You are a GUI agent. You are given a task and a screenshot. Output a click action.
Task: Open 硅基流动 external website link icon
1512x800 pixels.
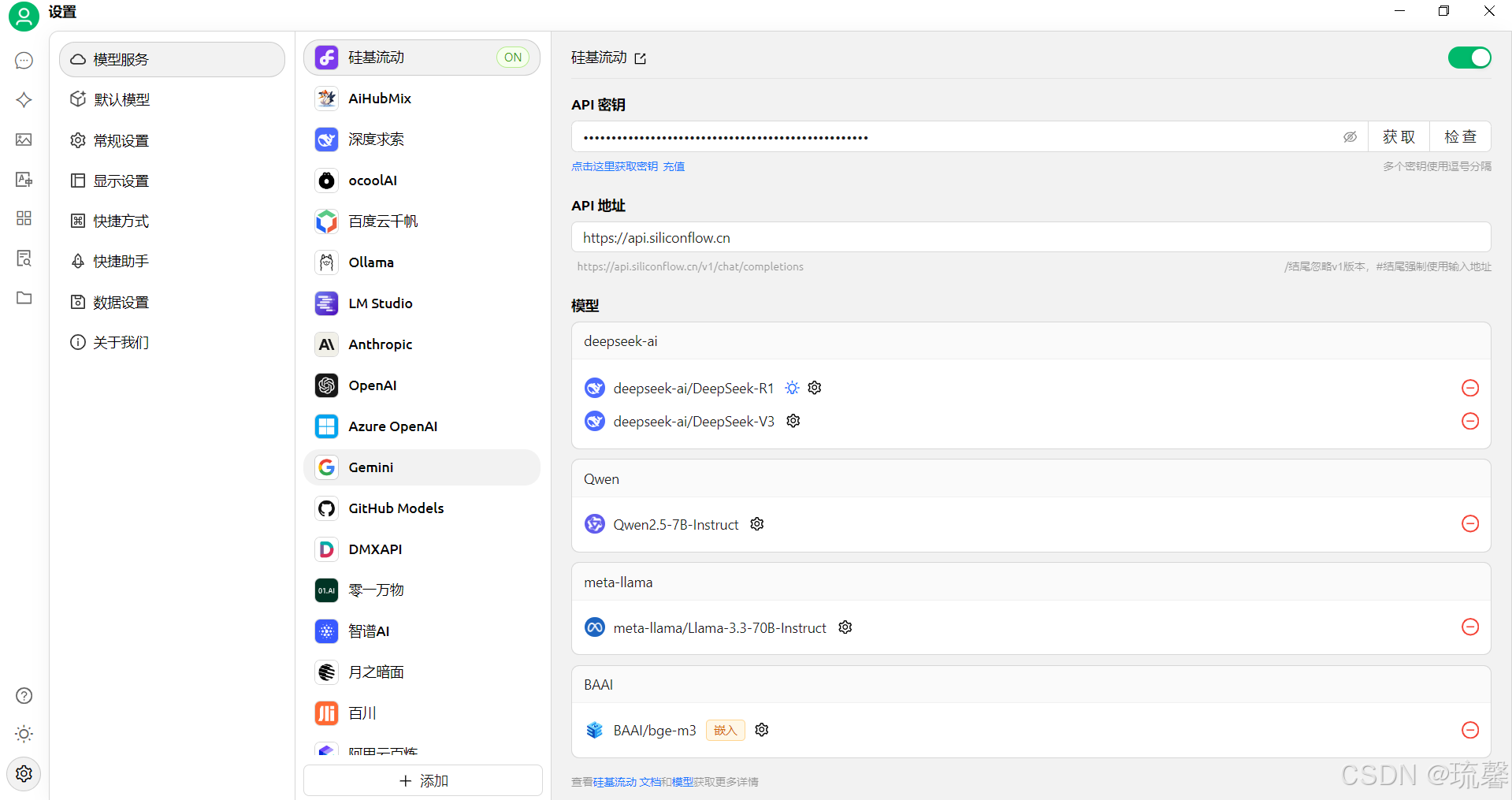tap(641, 58)
